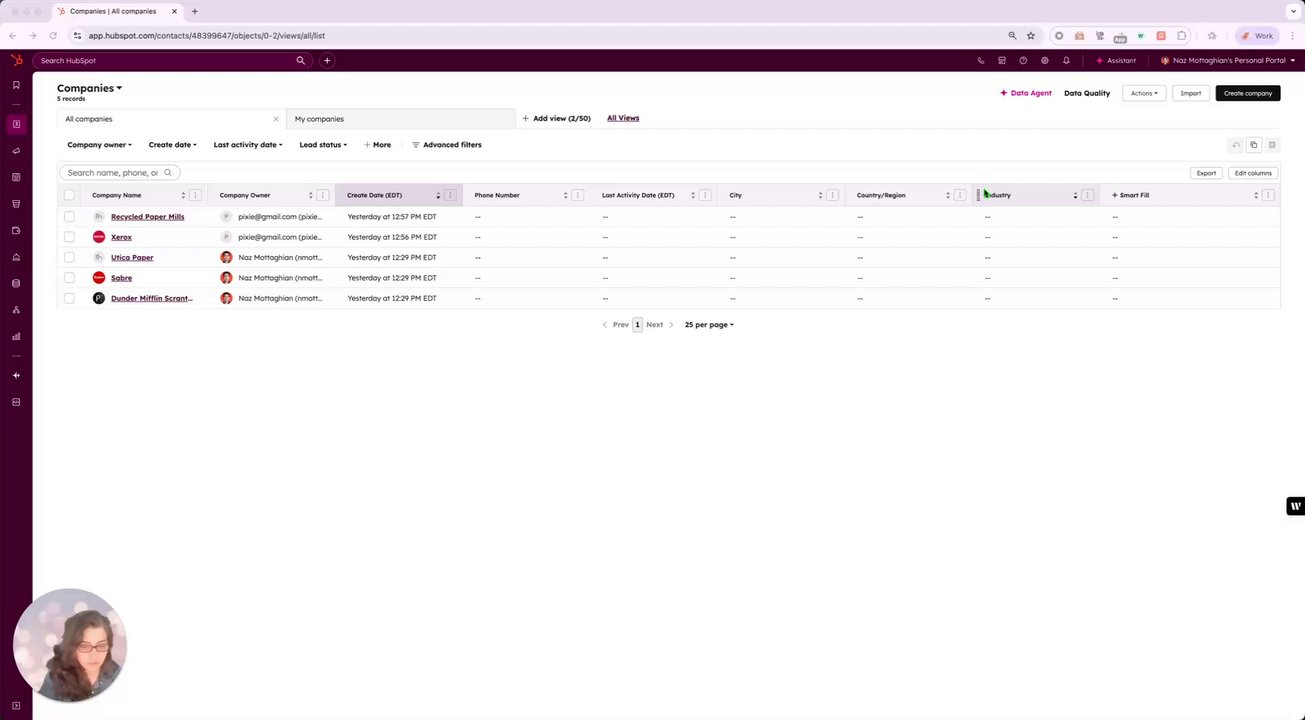Image resolution: width=1305 pixels, height=720 pixels.
Task: Open the Help question mark icon
Action: 1023,60
